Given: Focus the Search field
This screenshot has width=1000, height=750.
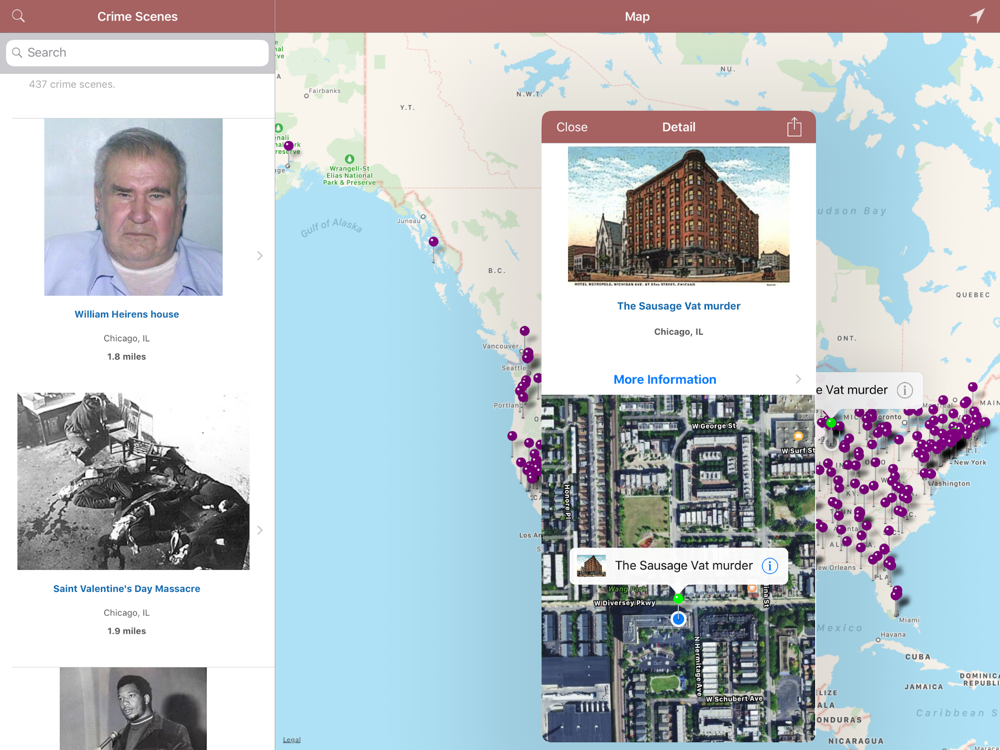Looking at the screenshot, I should click(137, 52).
